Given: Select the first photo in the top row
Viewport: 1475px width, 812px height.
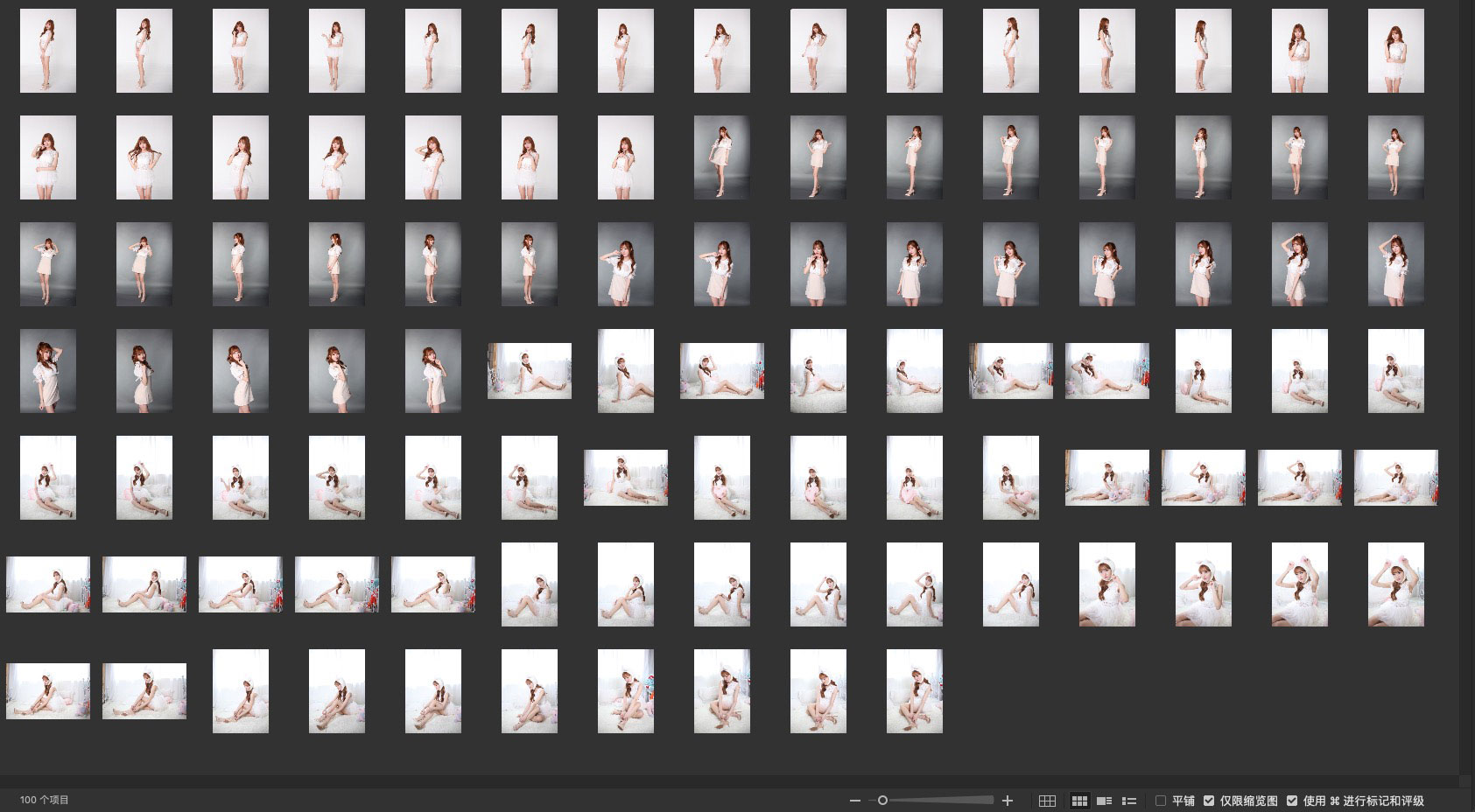Looking at the screenshot, I should point(48,51).
